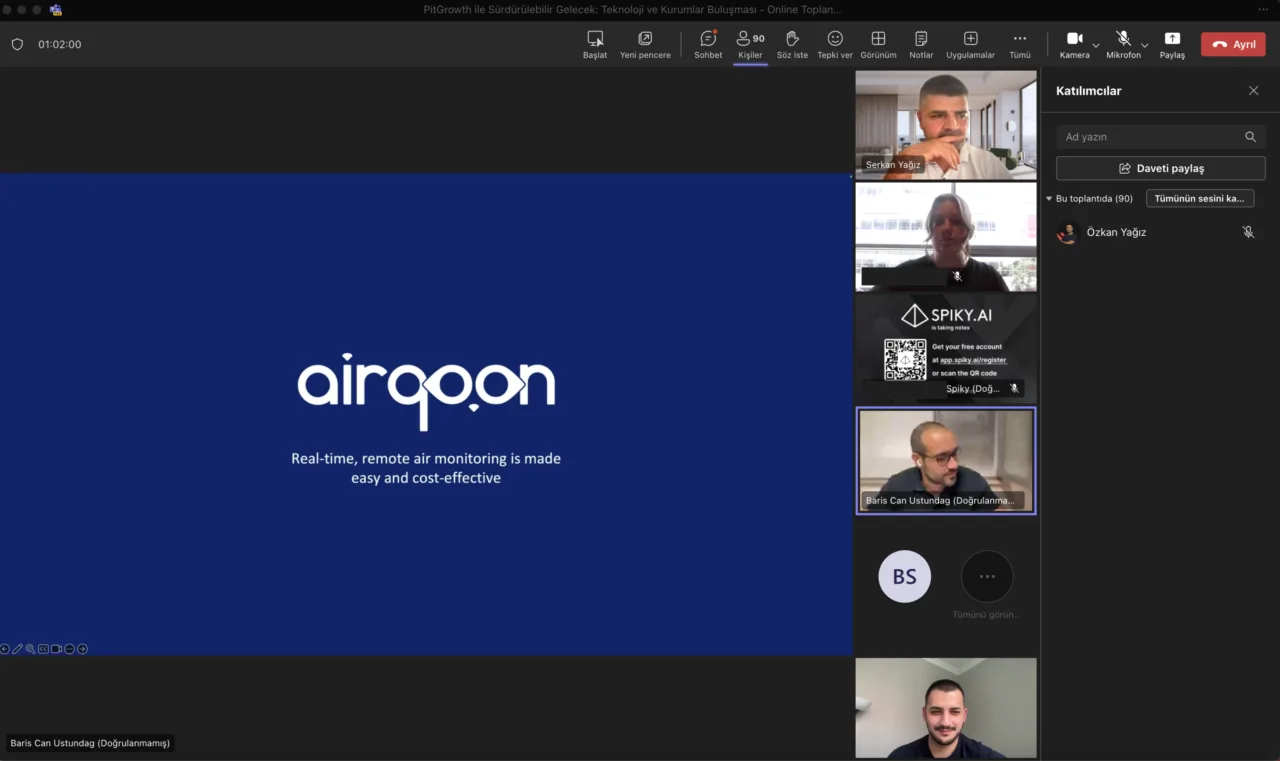Open slide more options ellipsis icon
1280x761 pixels.
point(69,649)
